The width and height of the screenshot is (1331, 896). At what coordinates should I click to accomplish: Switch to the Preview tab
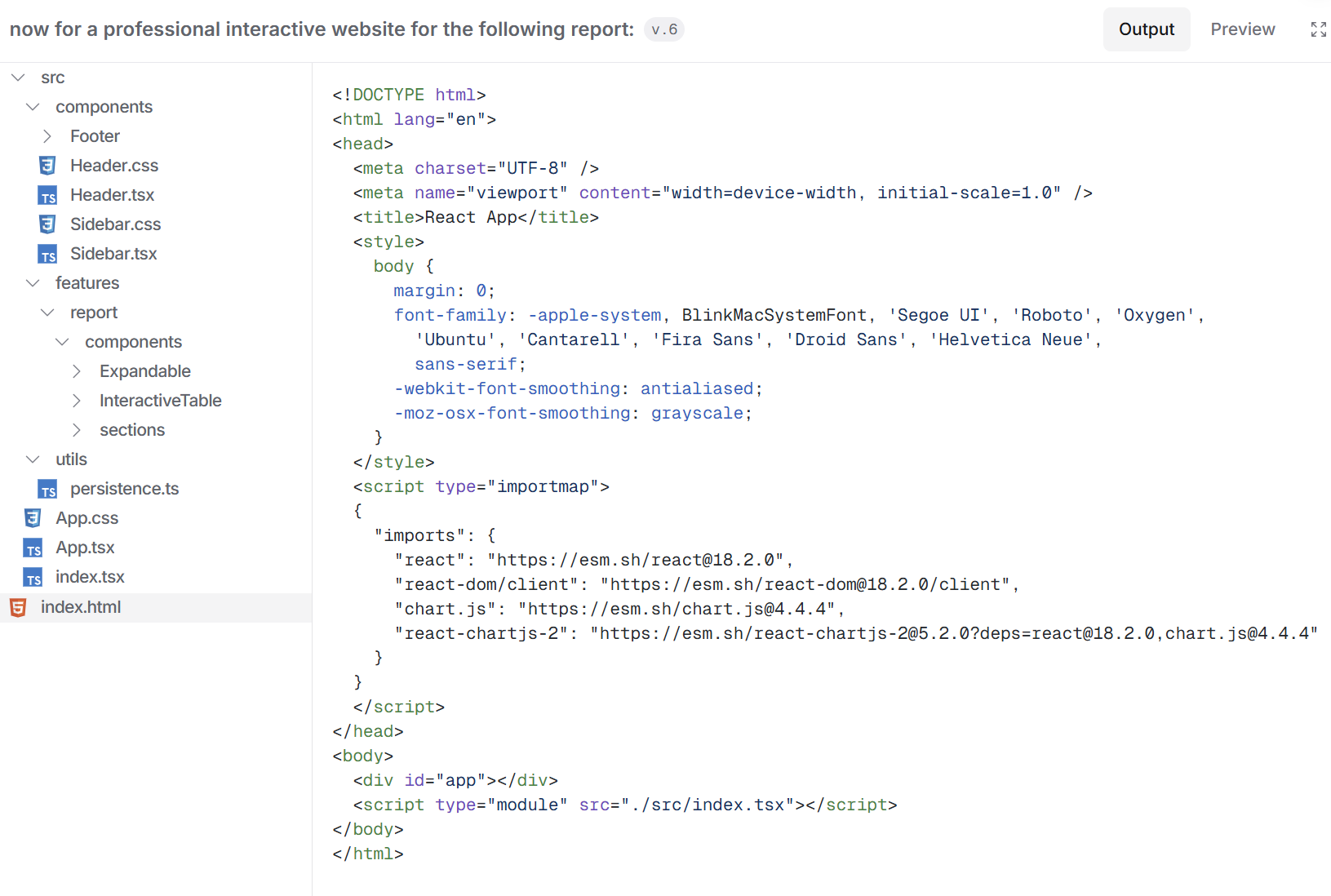(1242, 29)
